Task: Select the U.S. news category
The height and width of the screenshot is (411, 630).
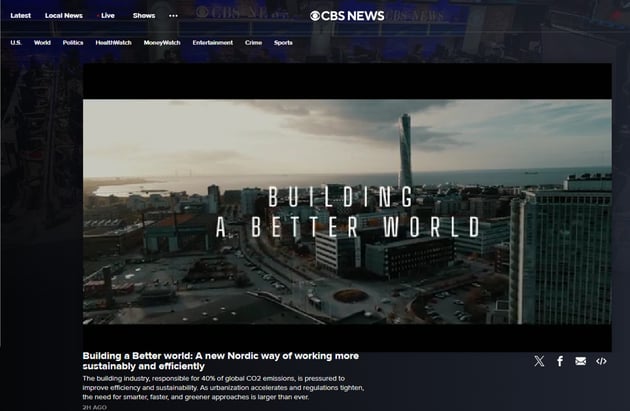Action: pos(16,43)
